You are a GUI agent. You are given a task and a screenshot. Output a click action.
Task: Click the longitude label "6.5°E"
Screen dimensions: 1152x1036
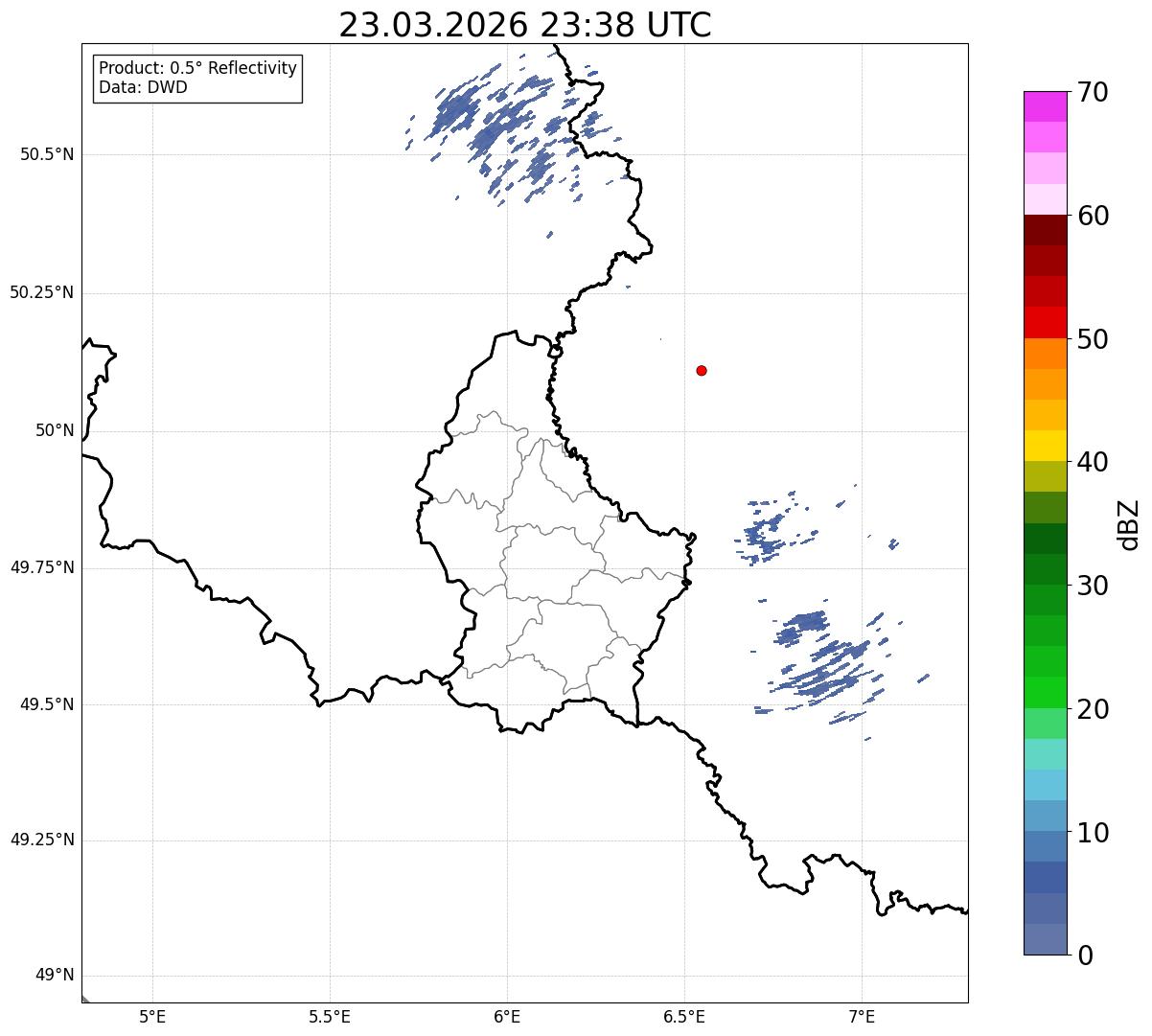[684, 1017]
